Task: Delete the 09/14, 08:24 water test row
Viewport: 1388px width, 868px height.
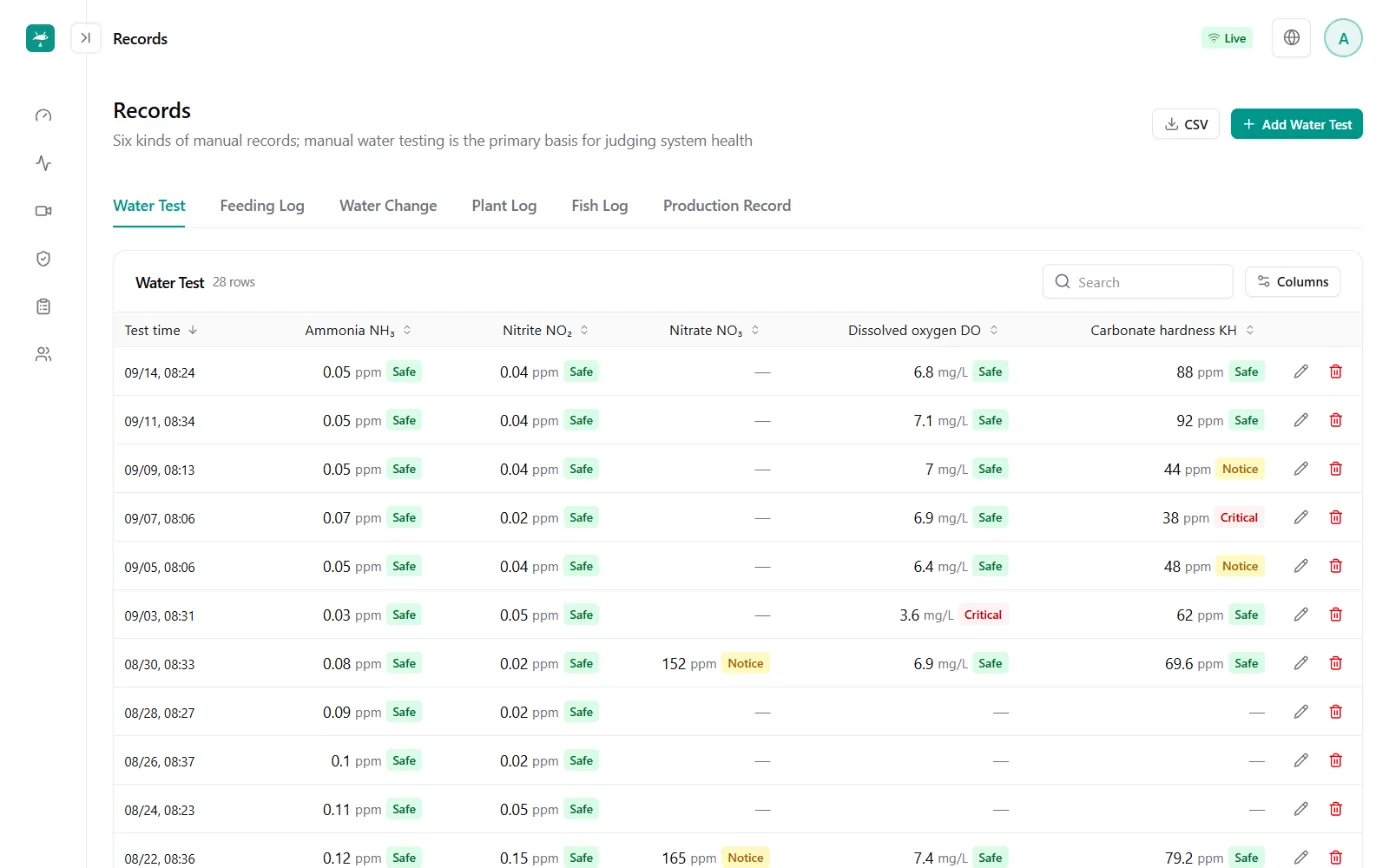Action: click(x=1335, y=372)
